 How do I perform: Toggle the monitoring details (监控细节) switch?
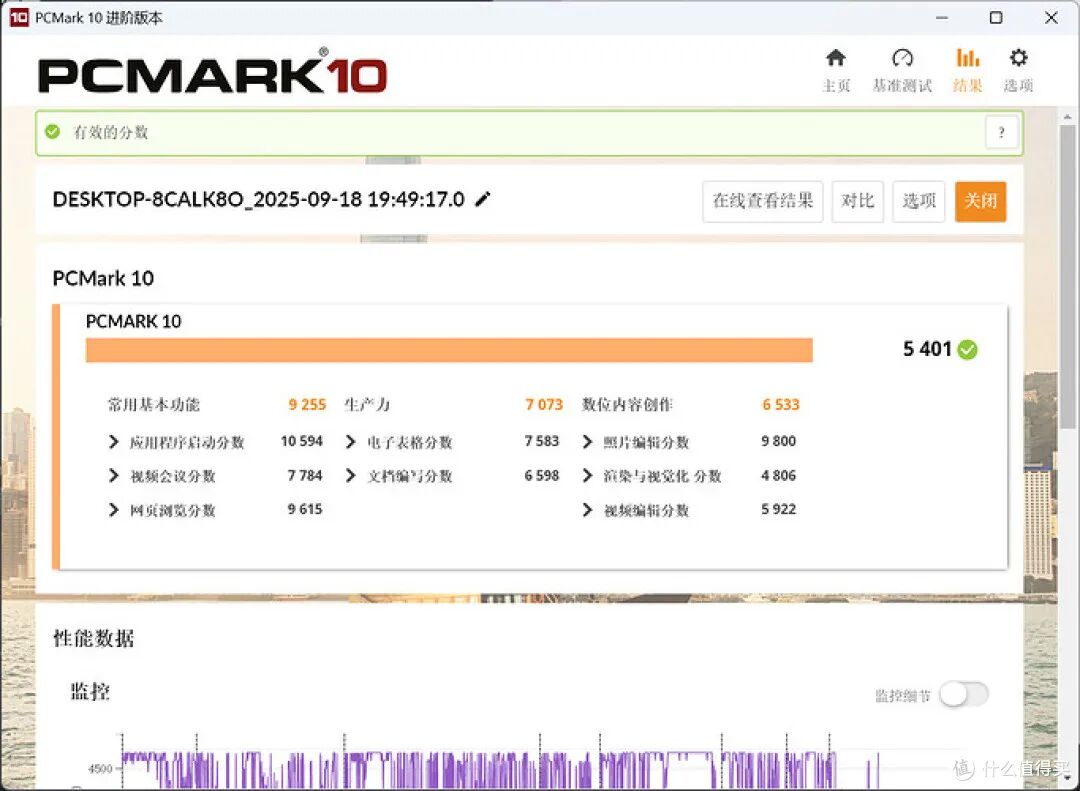(963, 695)
